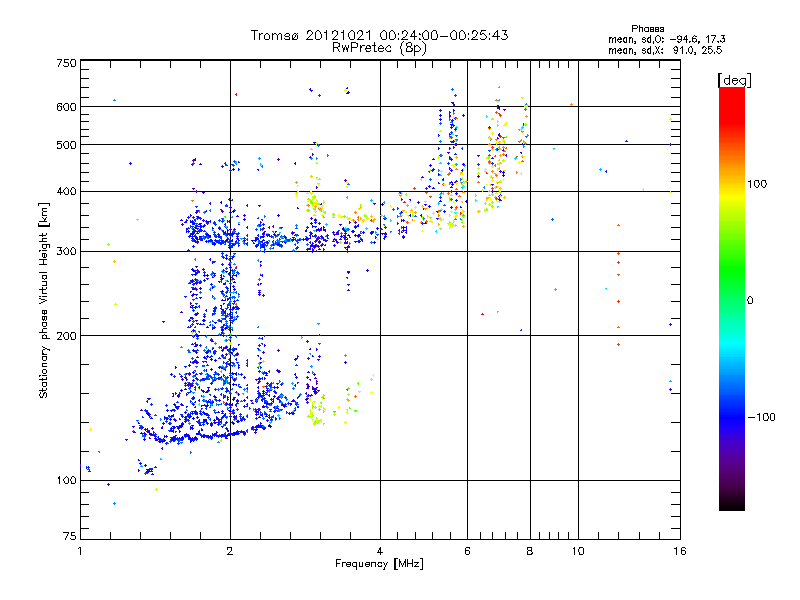
Task: Click the colorbar tick label '100'
Action: point(757,184)
